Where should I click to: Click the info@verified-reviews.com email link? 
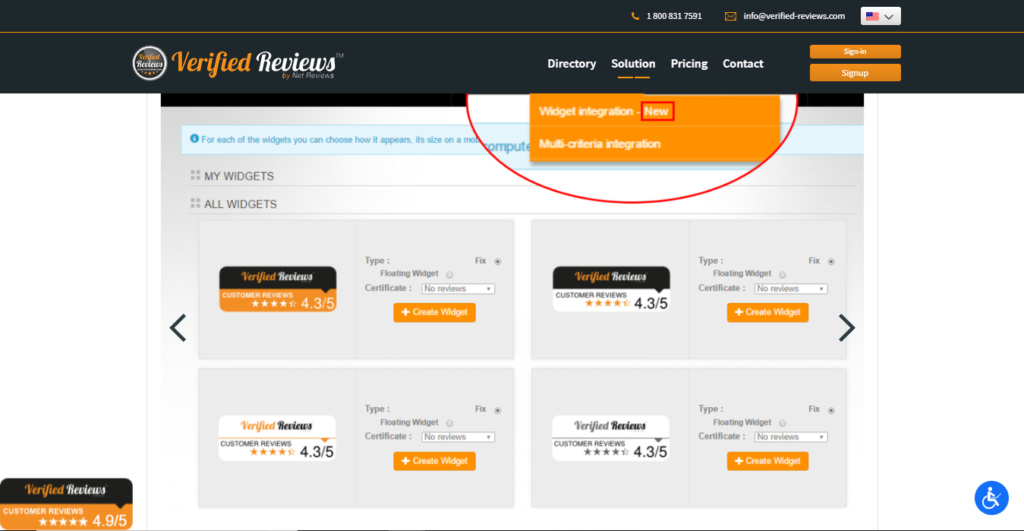coord(794,16)
